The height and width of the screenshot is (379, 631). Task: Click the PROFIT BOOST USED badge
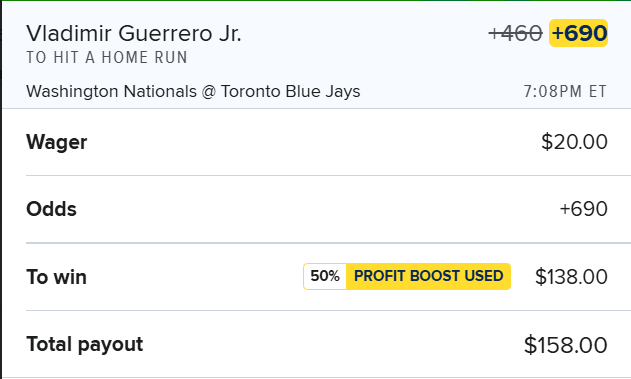tap(429, 276)
